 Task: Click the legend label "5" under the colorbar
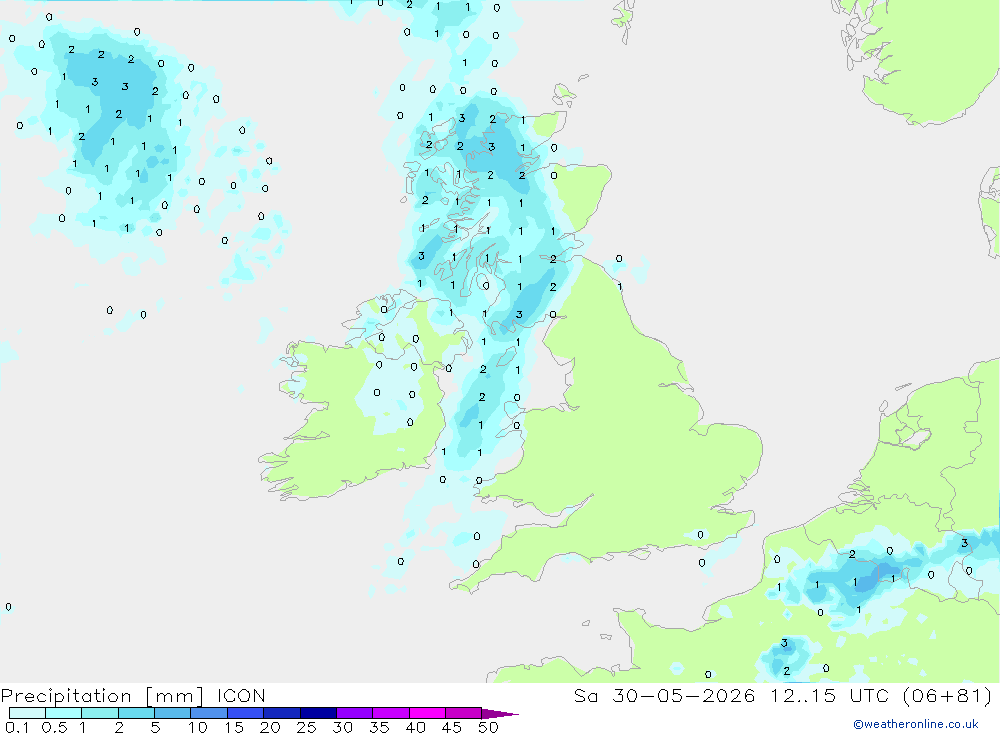(x=155, y=727)
